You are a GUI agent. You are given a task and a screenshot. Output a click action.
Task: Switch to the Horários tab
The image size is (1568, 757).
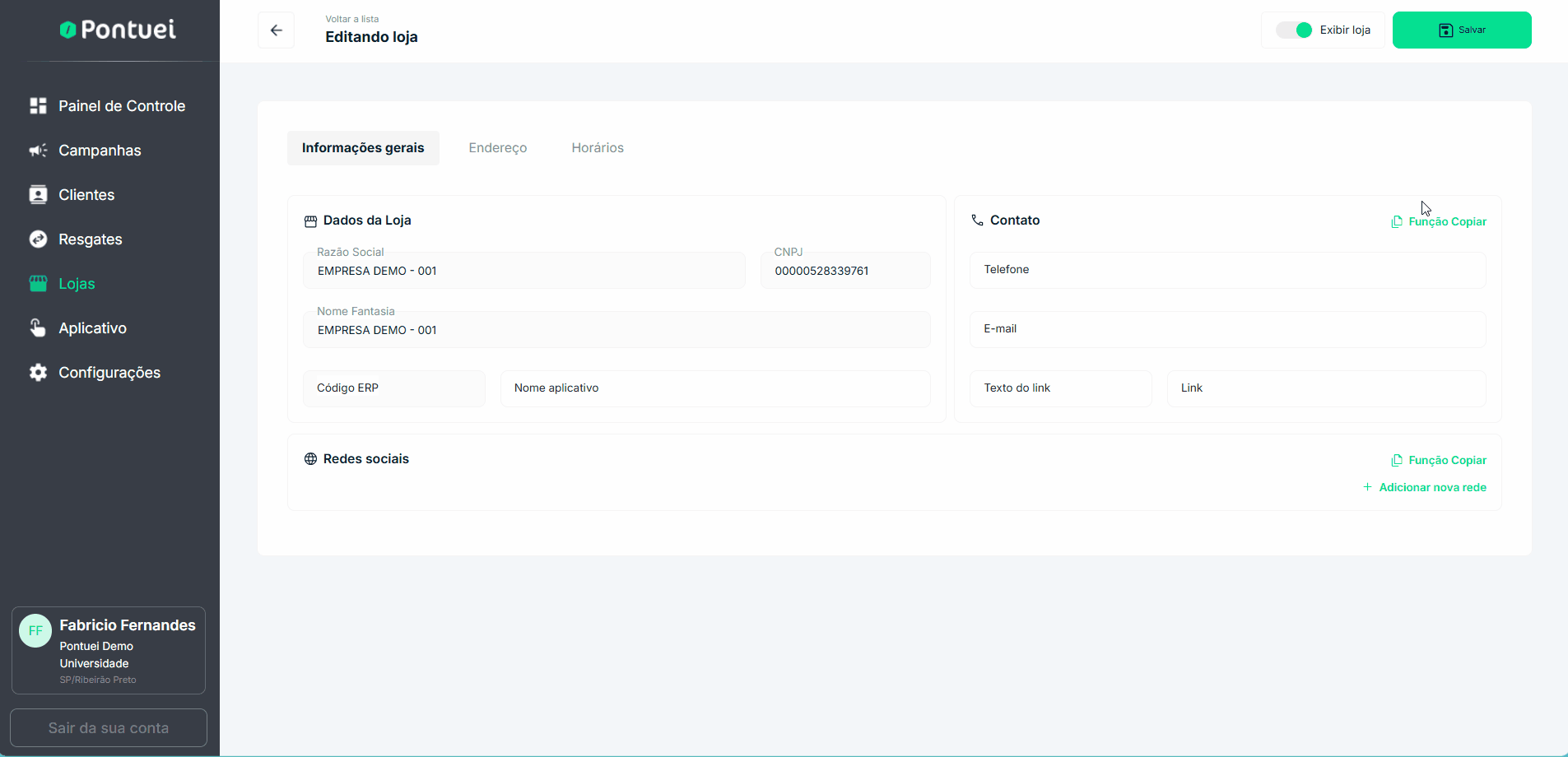(x=598, y=148)
